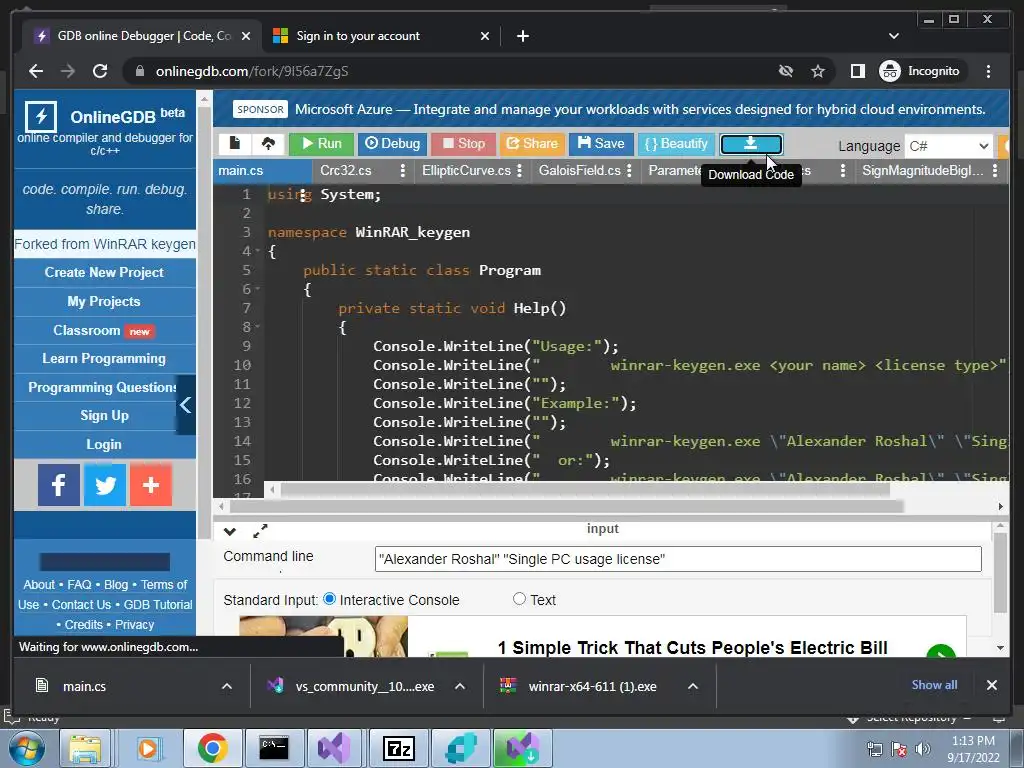Image resolution: width=1024 pixels, height=768 pixels.
Task: Toggle browser side panel icon
Action: pyautogui.click(x=857, y=71)
